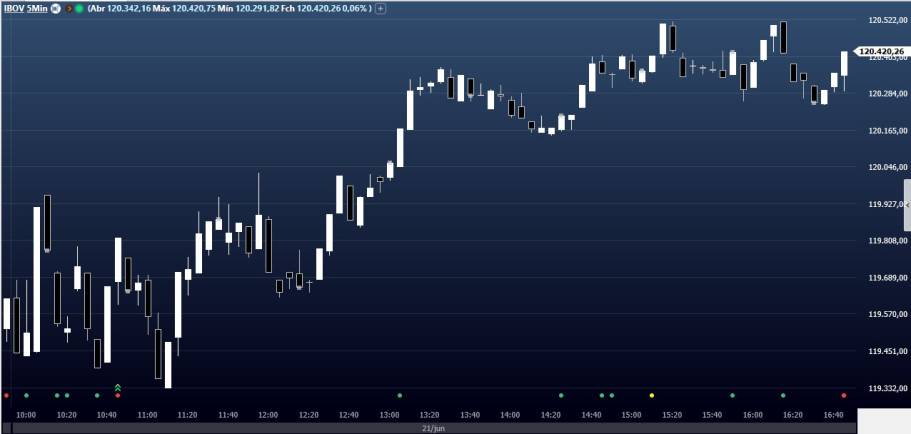Click the 13:00 time axis label

click(389, 414)
